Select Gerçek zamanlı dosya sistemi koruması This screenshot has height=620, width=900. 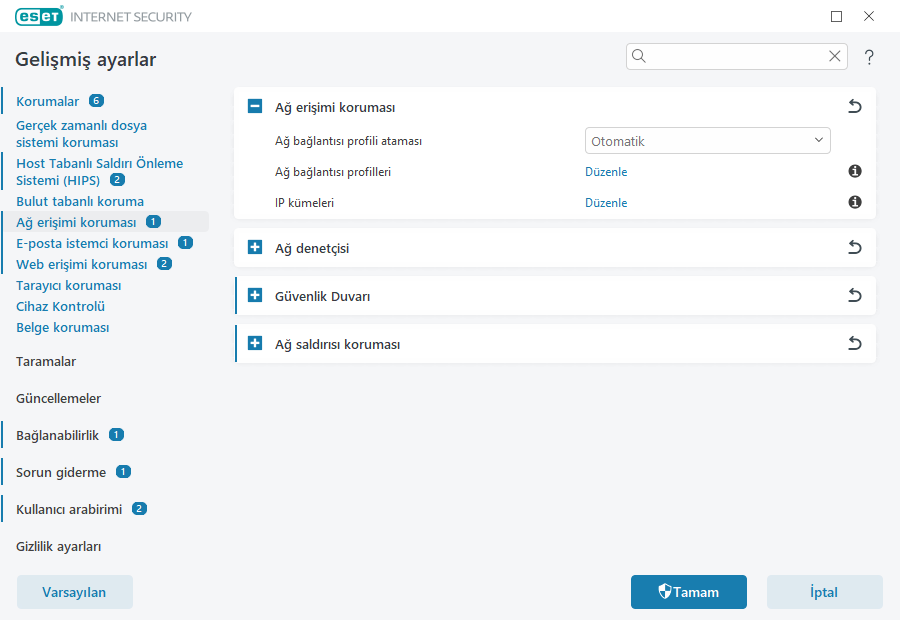(82, 134)
